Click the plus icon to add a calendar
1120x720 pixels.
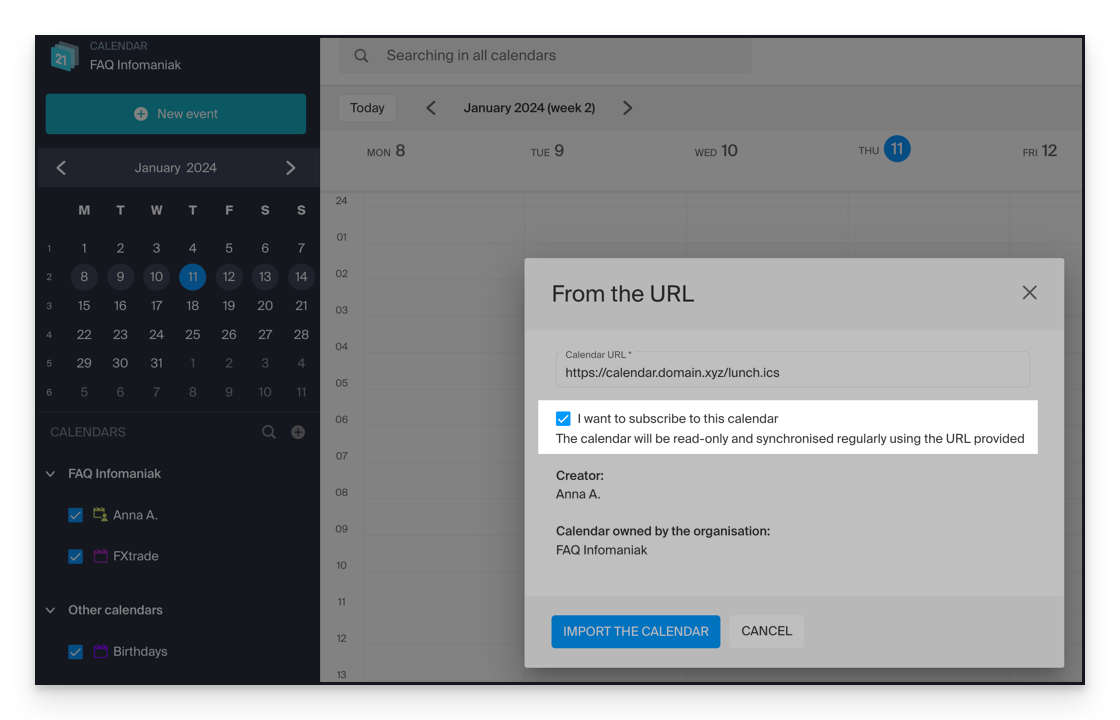(x=298, y=431)
